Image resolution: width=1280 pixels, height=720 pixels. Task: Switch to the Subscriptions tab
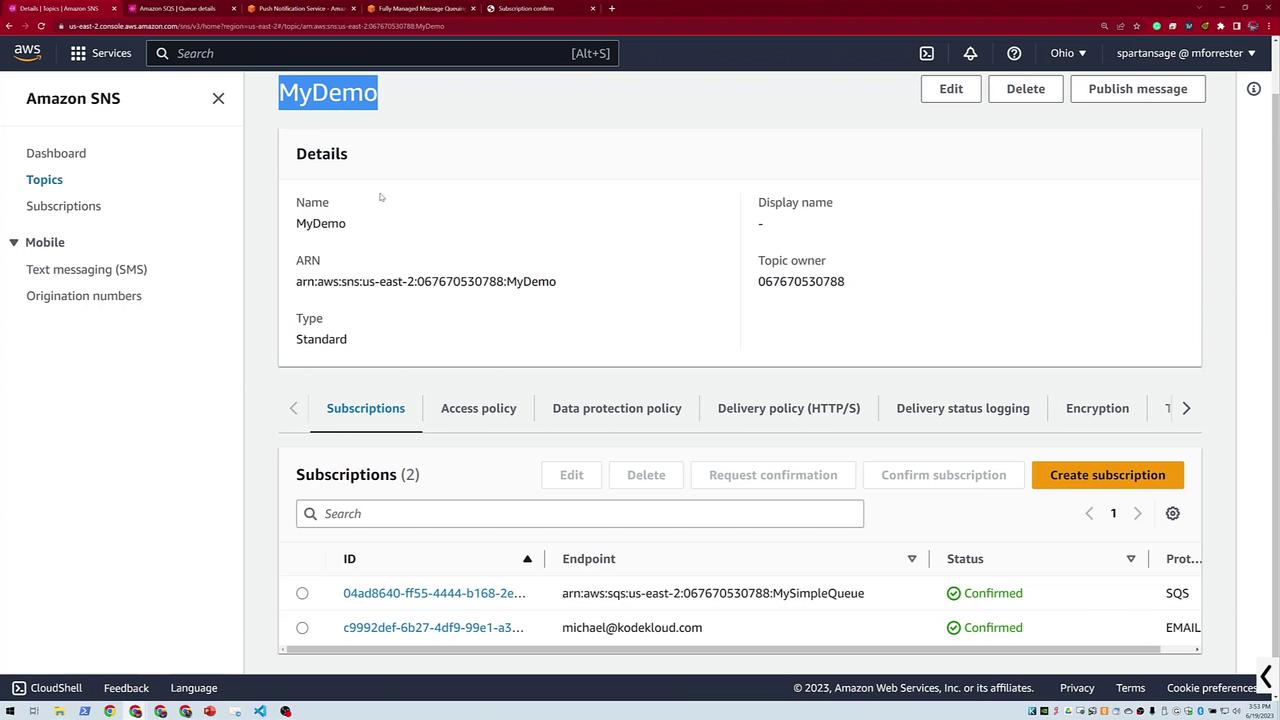[x=366, y=408]
